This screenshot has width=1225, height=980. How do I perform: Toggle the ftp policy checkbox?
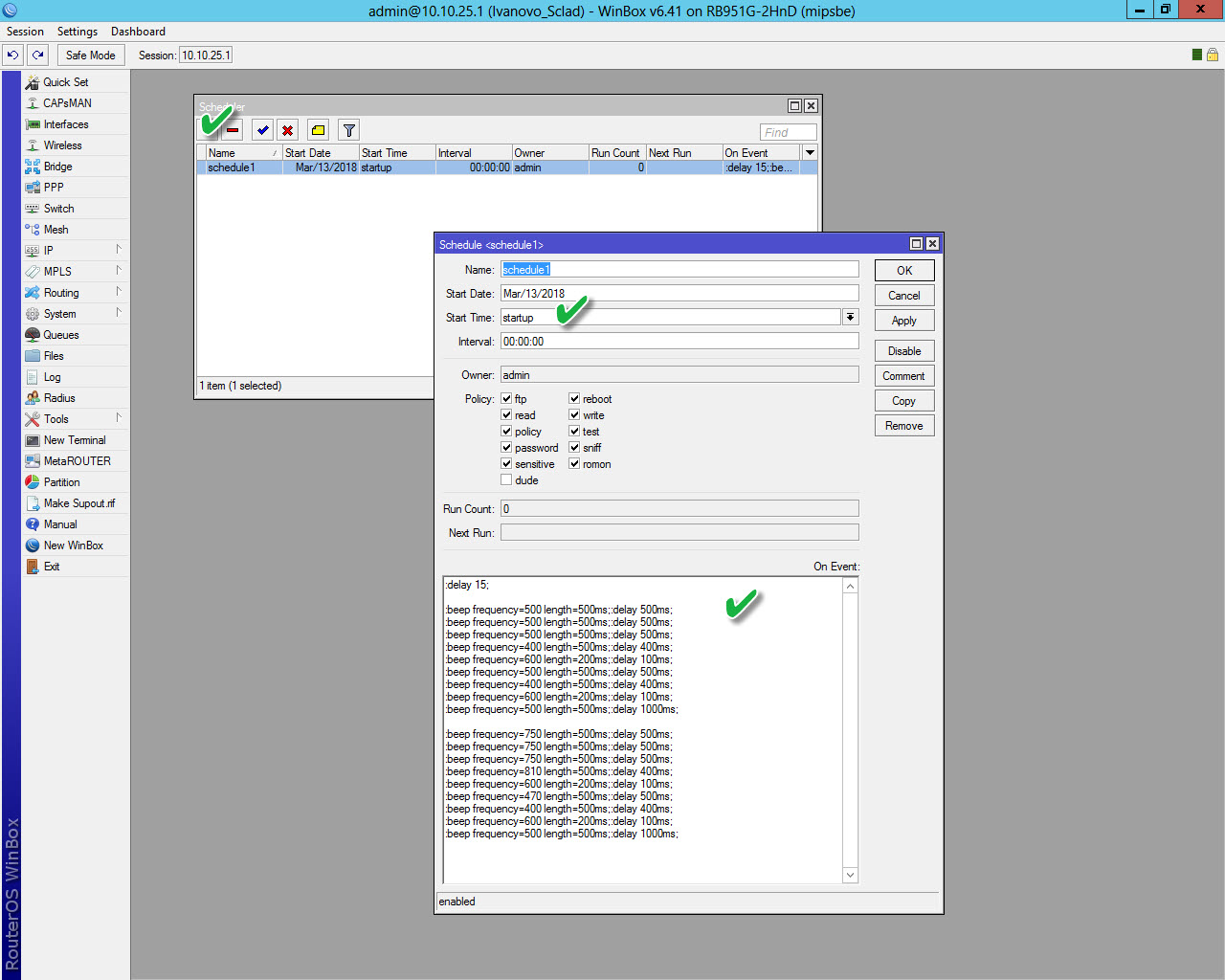(x=506, y=399)
